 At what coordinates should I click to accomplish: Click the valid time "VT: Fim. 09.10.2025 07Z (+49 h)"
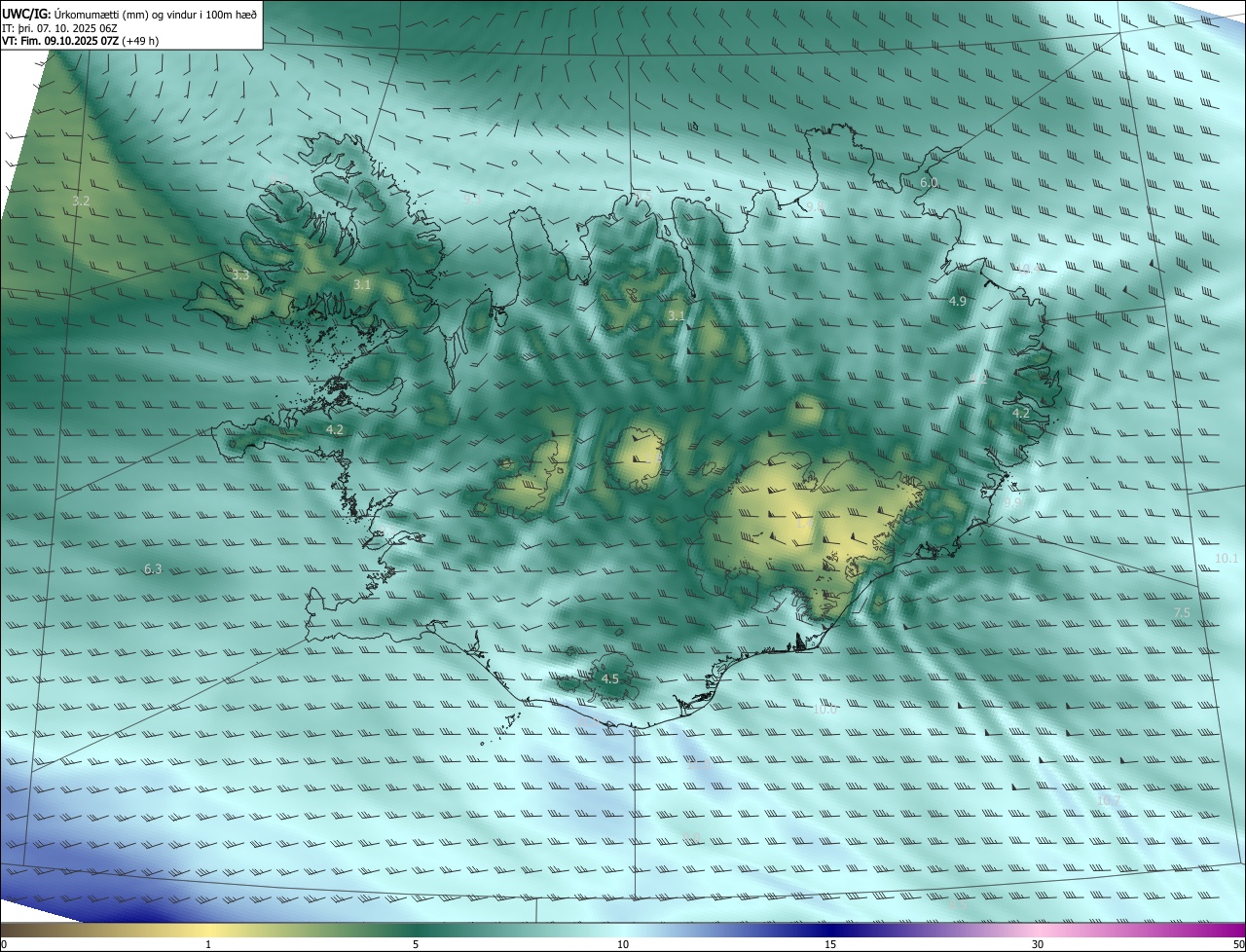81,41
